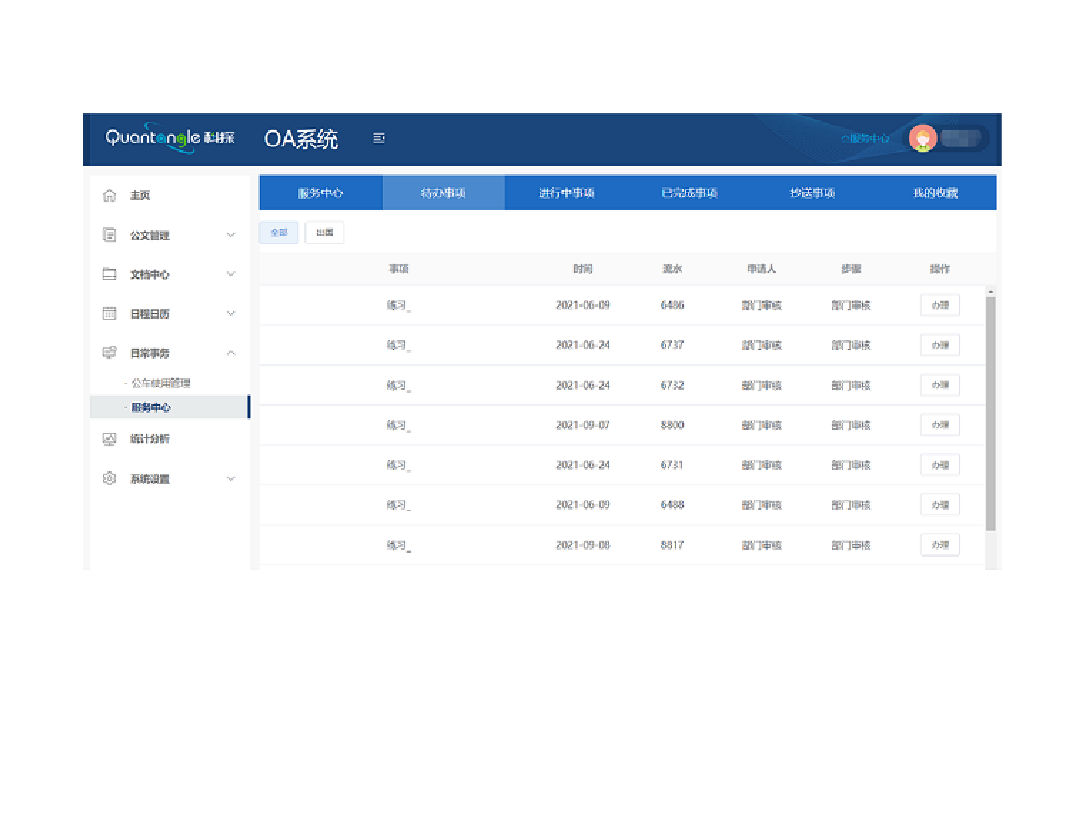The height and width of the screenshot is (834, 1084).
Task: Click 办理 for serial 6488
Action: click(940, 505)
